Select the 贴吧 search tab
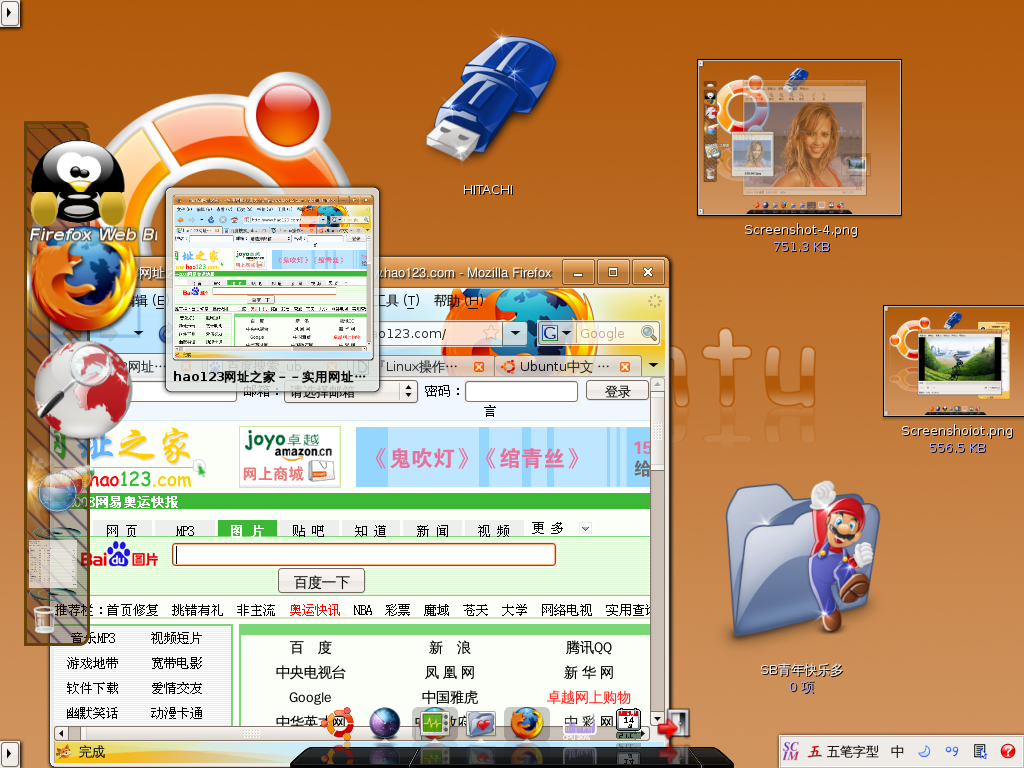Viewport: 1024px width, 768px height. pyautogui.click(x=308, y=530)
